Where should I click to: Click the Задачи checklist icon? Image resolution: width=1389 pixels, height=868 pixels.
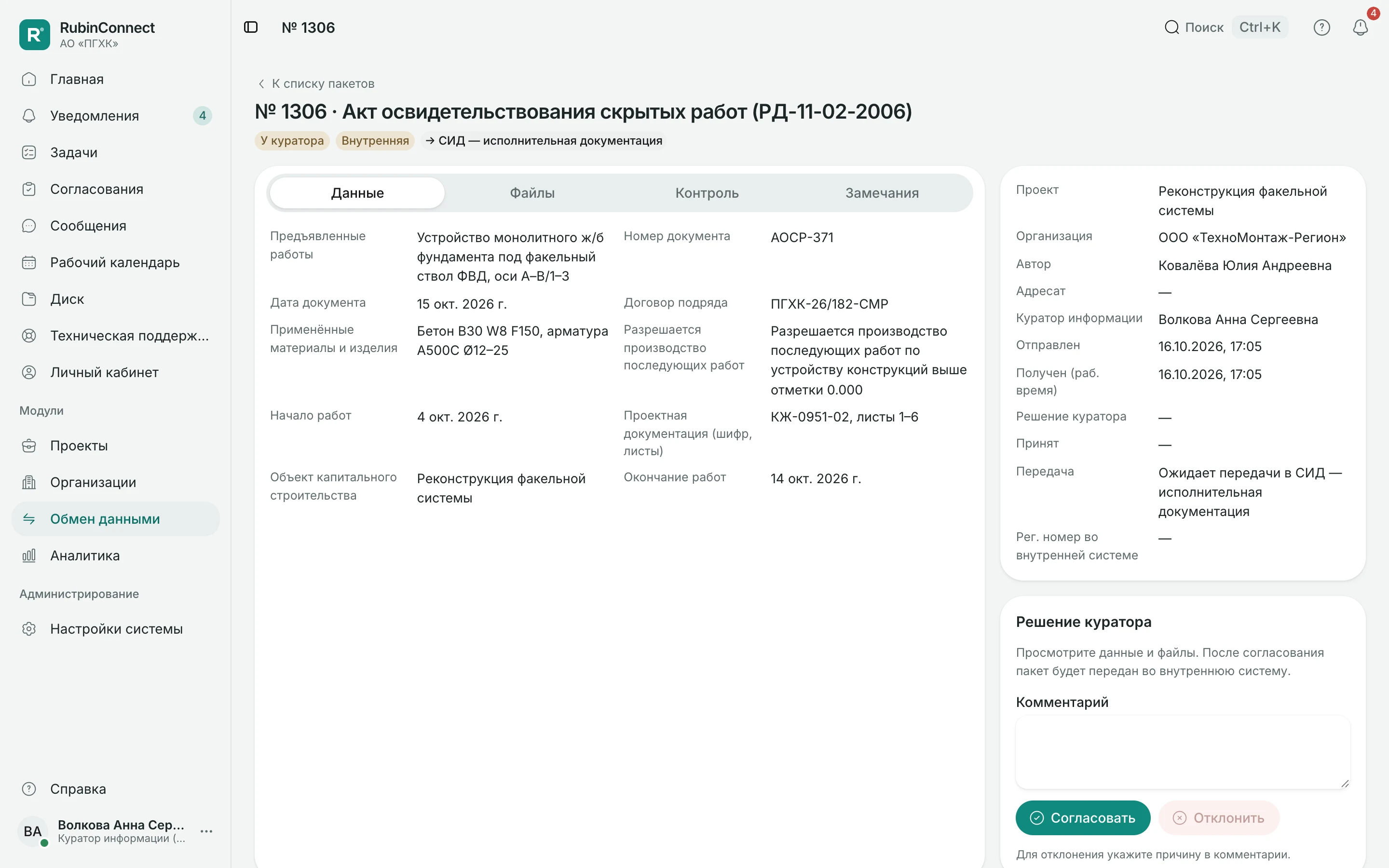click(x=29, y=153)
